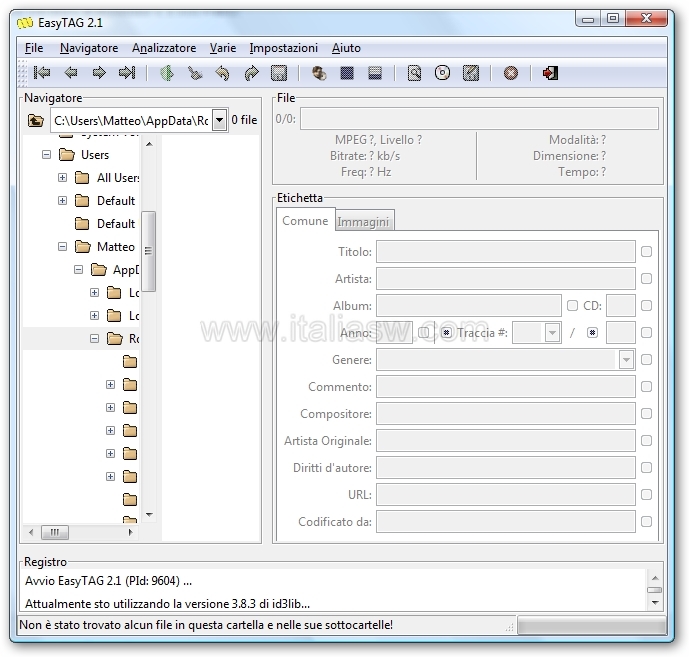689x657 pixels.
Task: Click the next file arrow icon
Action: pyautogui.click(x=99, y=73)
